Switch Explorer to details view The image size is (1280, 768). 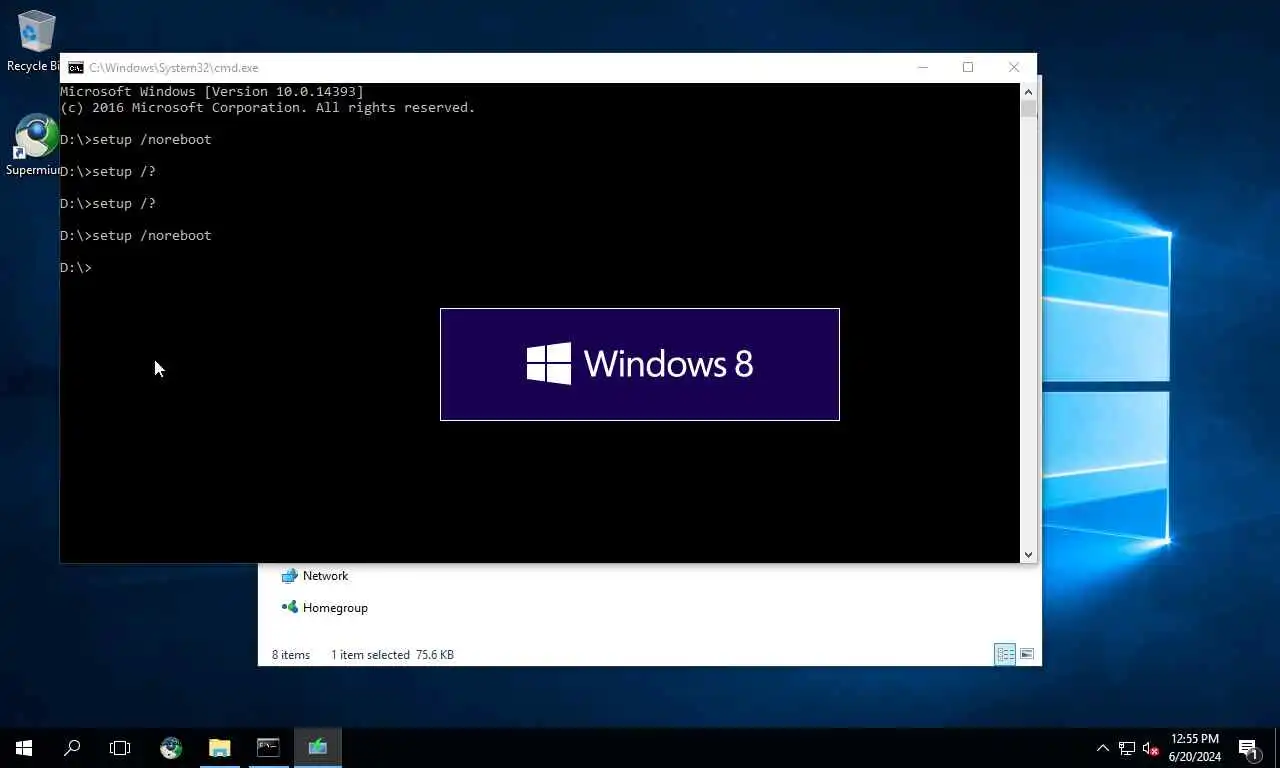click(1005, 655)
